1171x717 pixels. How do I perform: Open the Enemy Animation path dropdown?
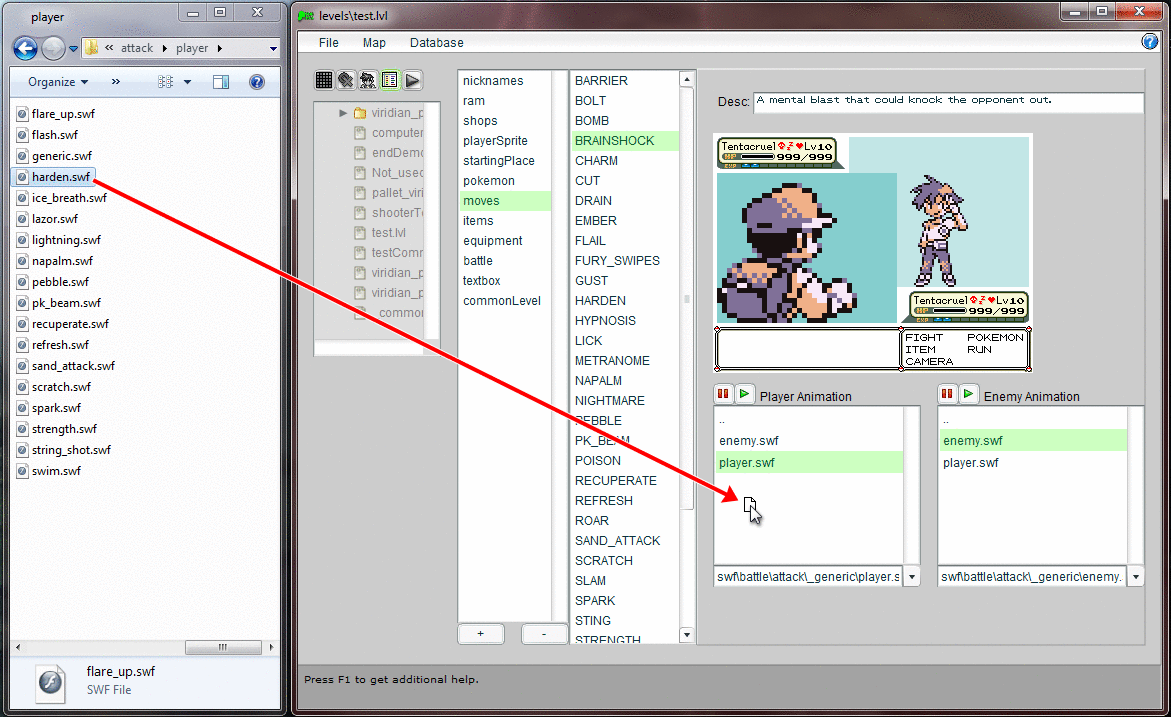(x=1135, y=577)
